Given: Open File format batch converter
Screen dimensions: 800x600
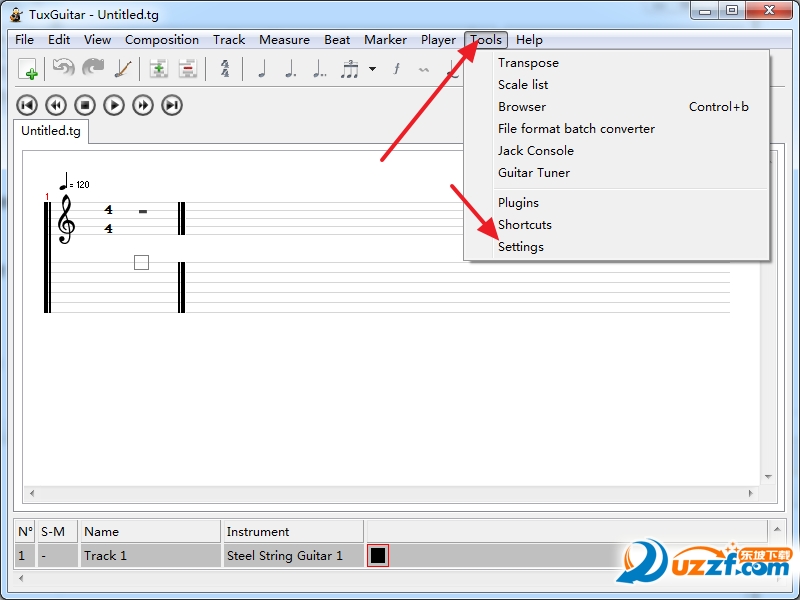Looking at the screenshot, I should pos(616,129).
